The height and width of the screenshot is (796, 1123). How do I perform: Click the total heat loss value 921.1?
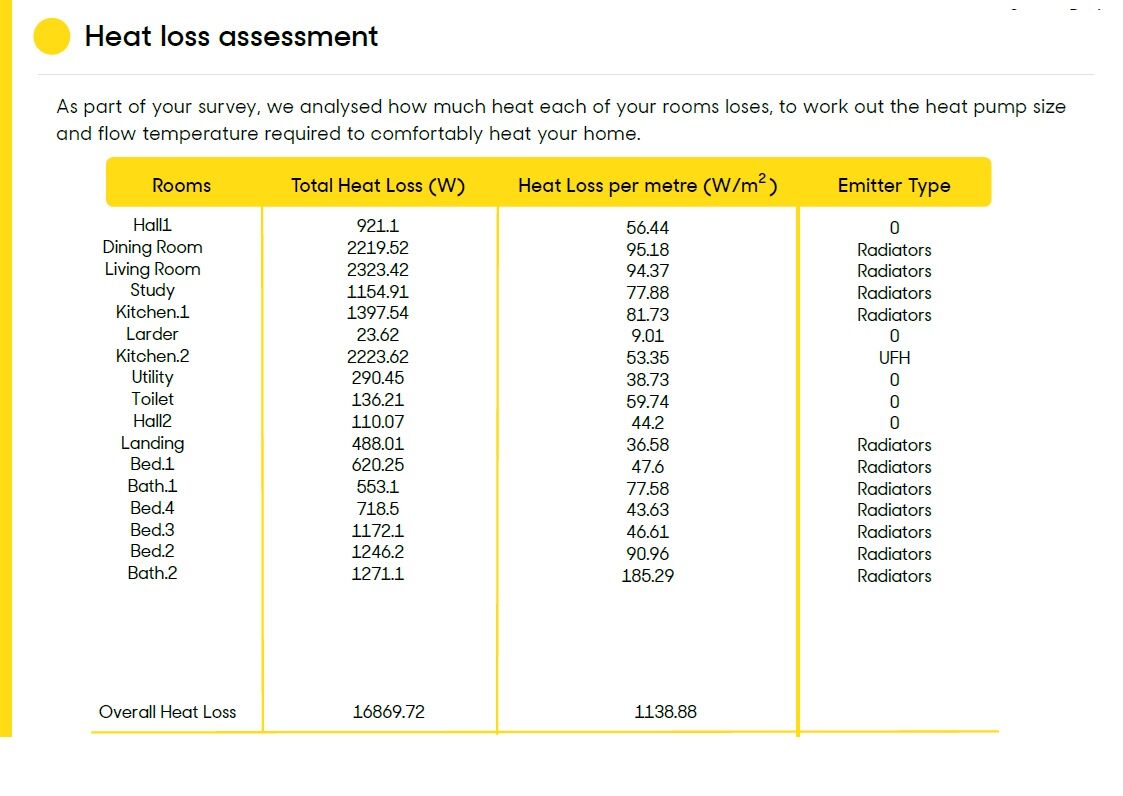tap(377, 226)
